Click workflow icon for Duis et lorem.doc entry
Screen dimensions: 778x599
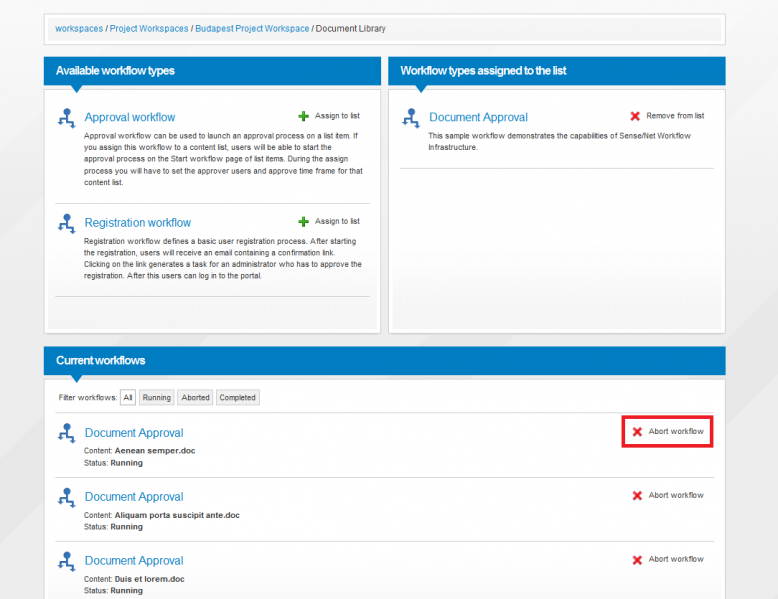[66, 561]
